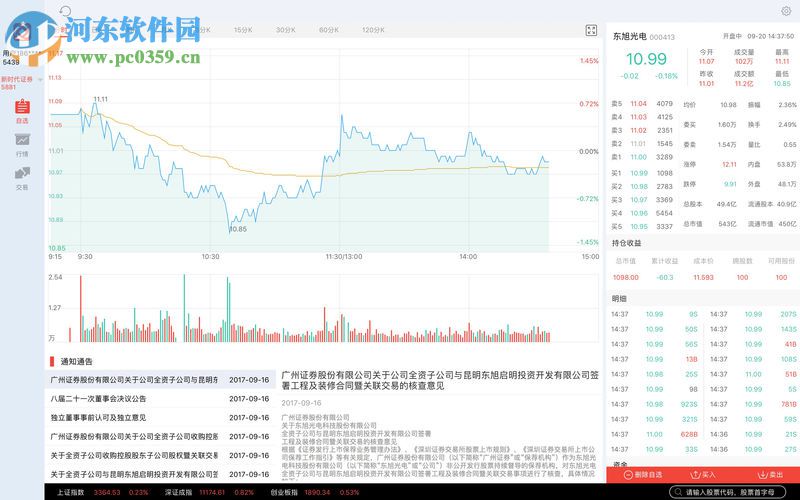
Task: Click the 累计收益 value -60.3
Action: [665, 277]
